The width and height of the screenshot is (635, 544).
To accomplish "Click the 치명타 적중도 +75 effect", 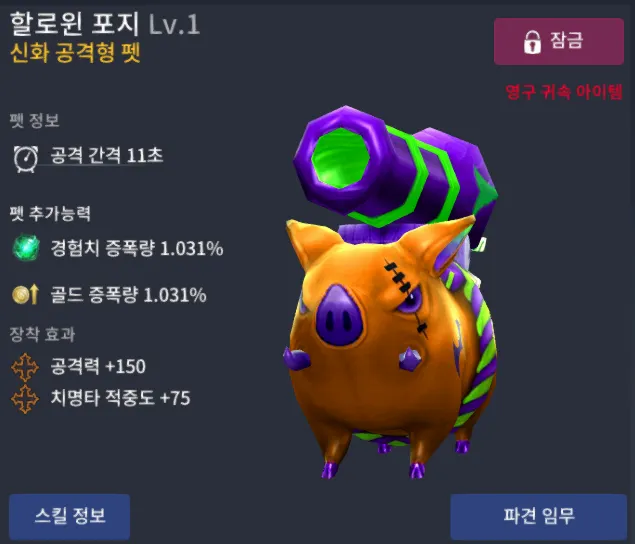I will [x=120, y=398].
